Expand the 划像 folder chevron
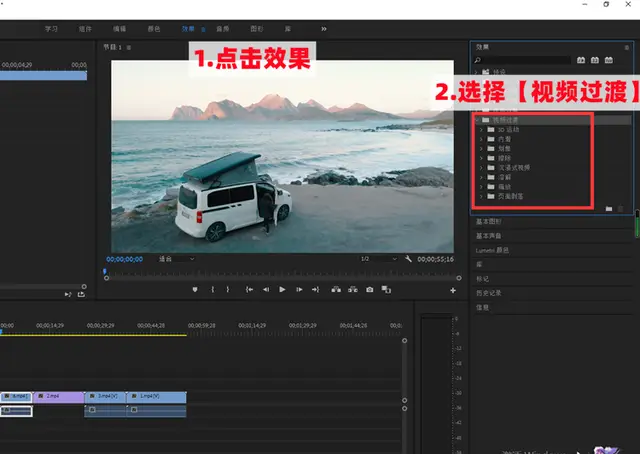Viewport: 640px width, 454px height. pyautogui.click(x=481, y=149)
